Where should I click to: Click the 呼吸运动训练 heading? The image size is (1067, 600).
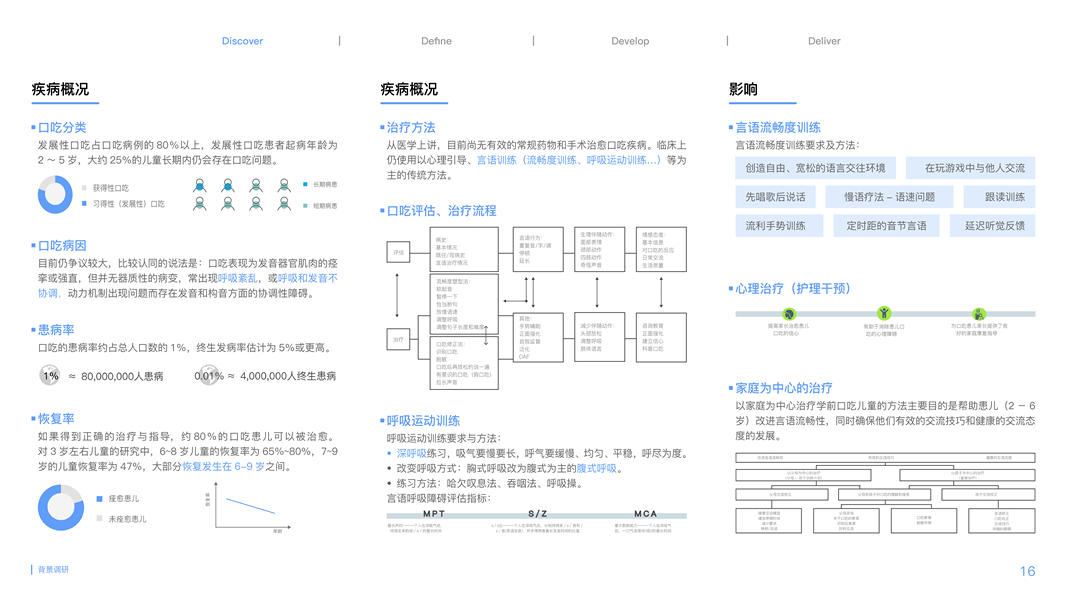click(423, 421)
